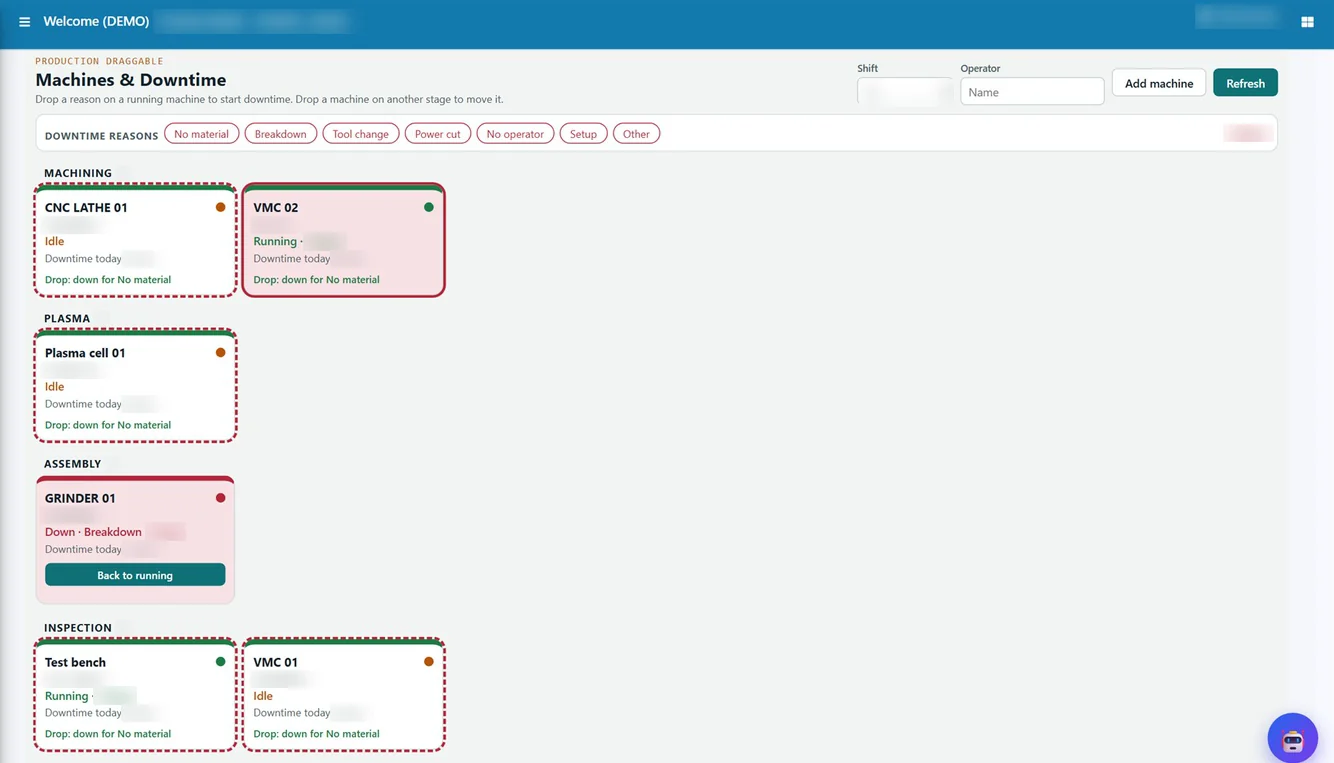1334x763 pixels.
Task: Click the VMC 02 green status dot
Action: click(429, 207)
